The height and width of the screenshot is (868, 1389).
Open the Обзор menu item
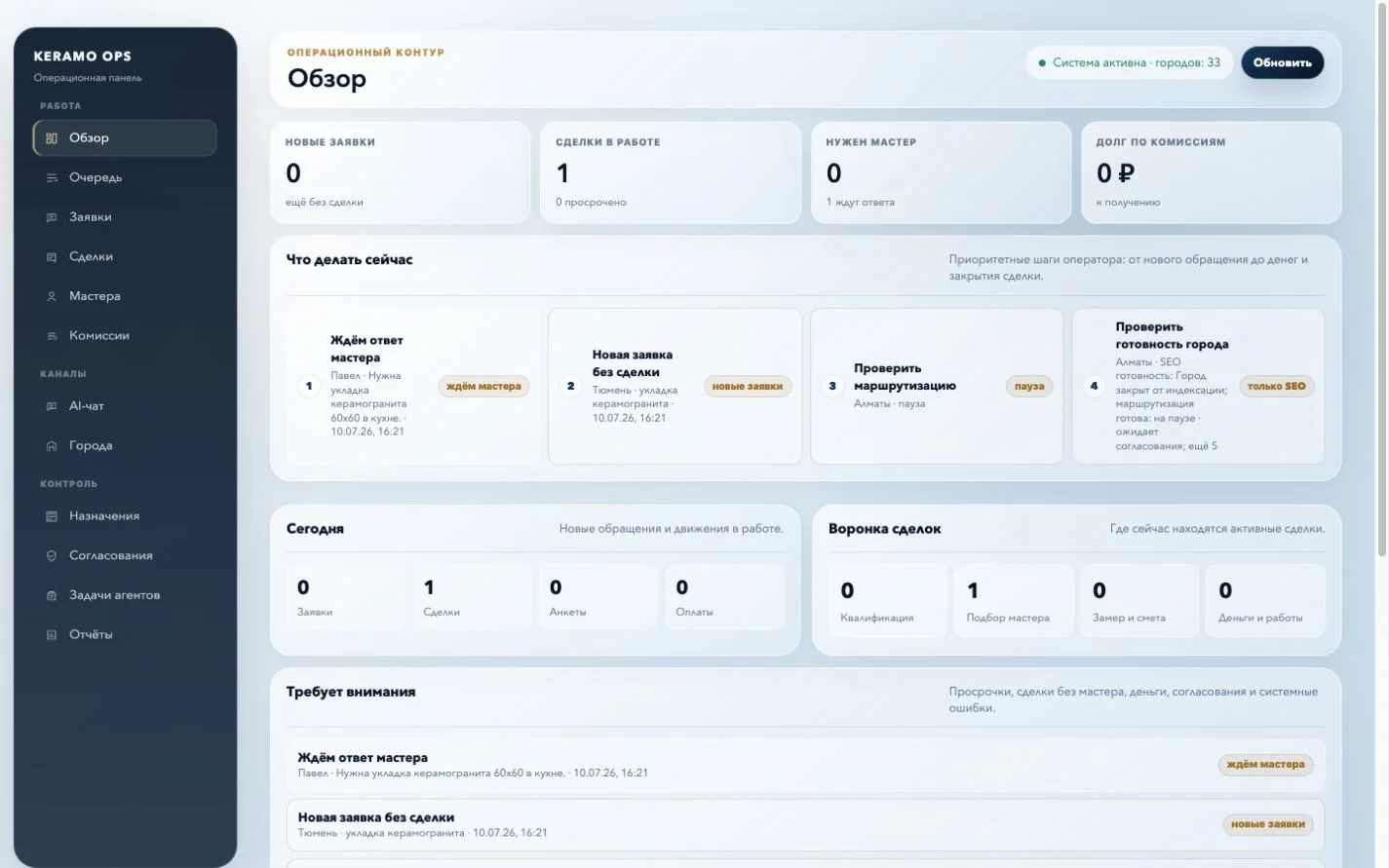click(125, 137)
